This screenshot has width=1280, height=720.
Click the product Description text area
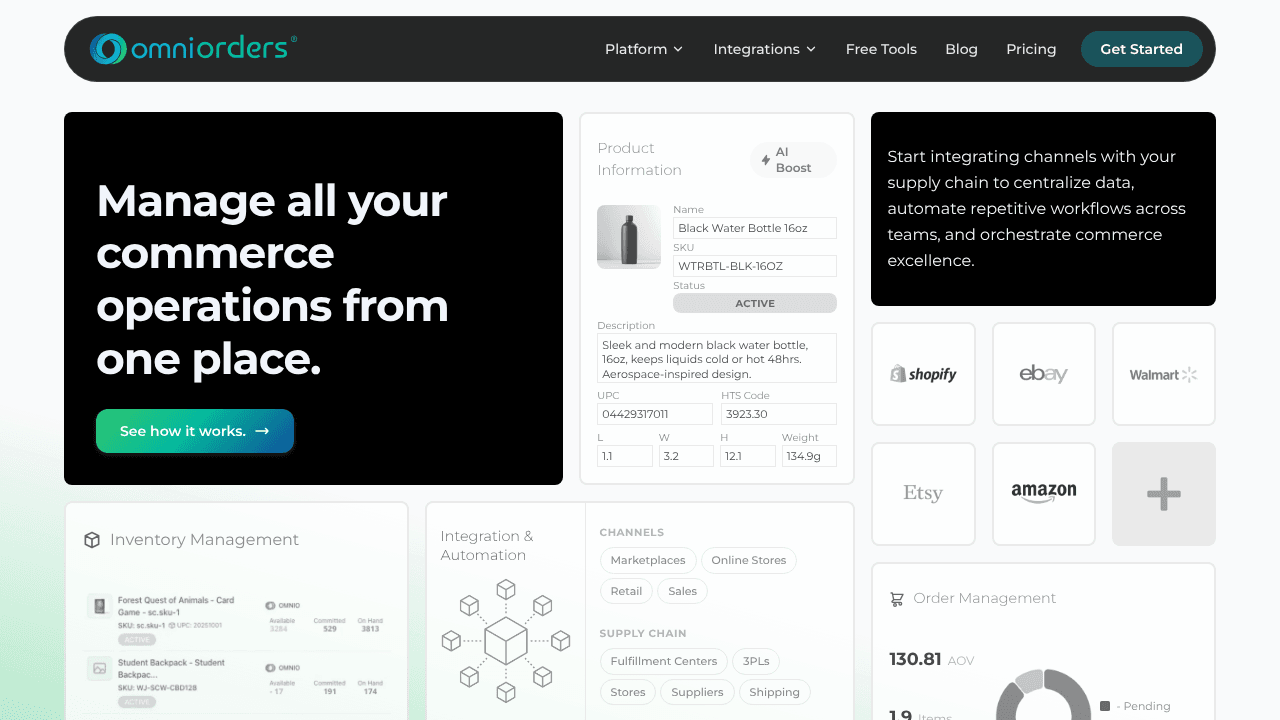pyautogui.click(x=717, y=358)
